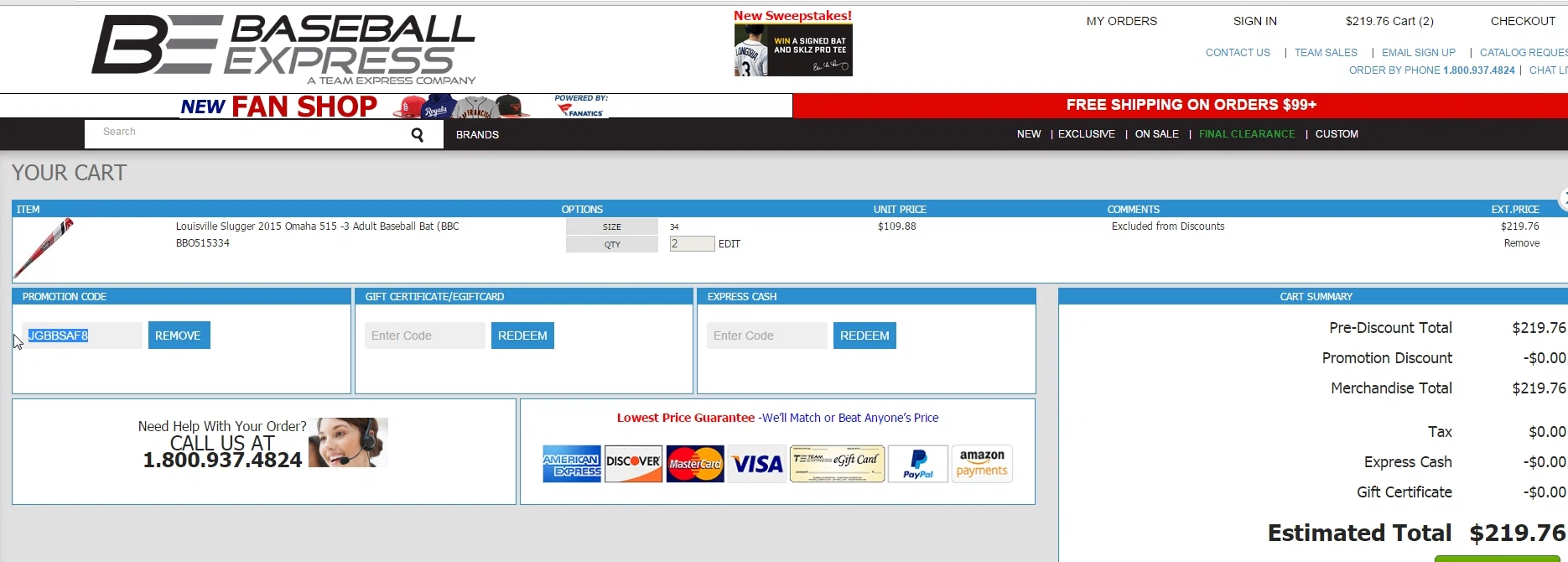The width and height of the screenshot is (1568, 562).
Task: Open the Contact Us link
Action: click(x=1238, y=53)
